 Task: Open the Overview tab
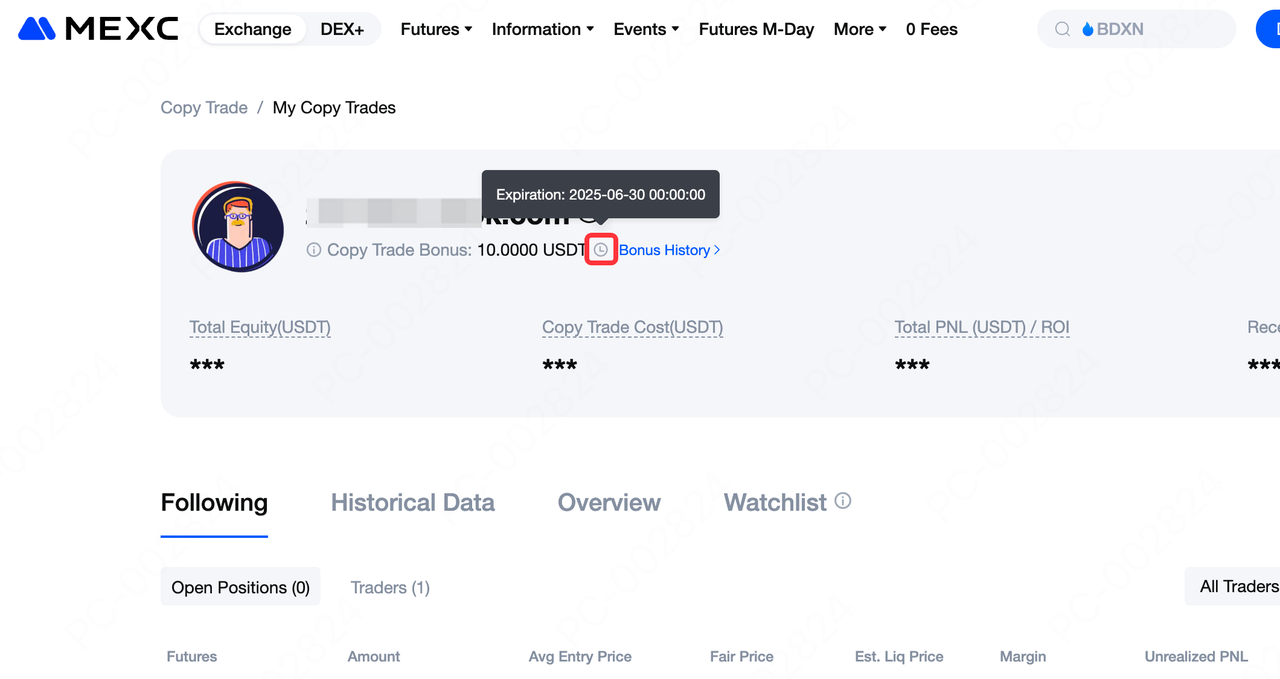coord(609,502)
